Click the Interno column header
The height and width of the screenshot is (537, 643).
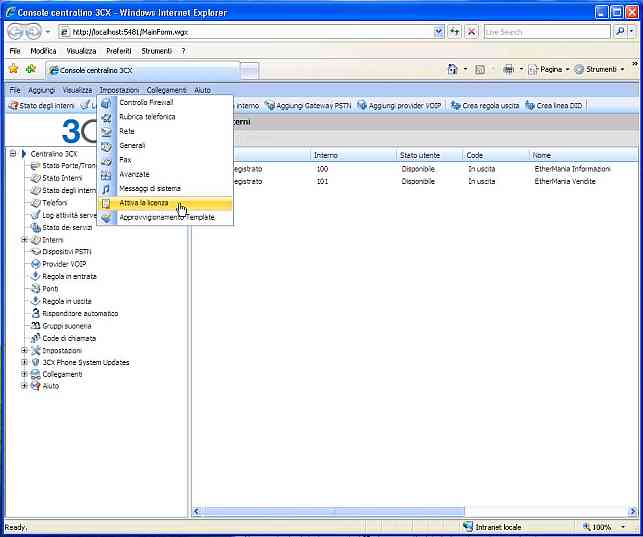click(x=353, y=155)
